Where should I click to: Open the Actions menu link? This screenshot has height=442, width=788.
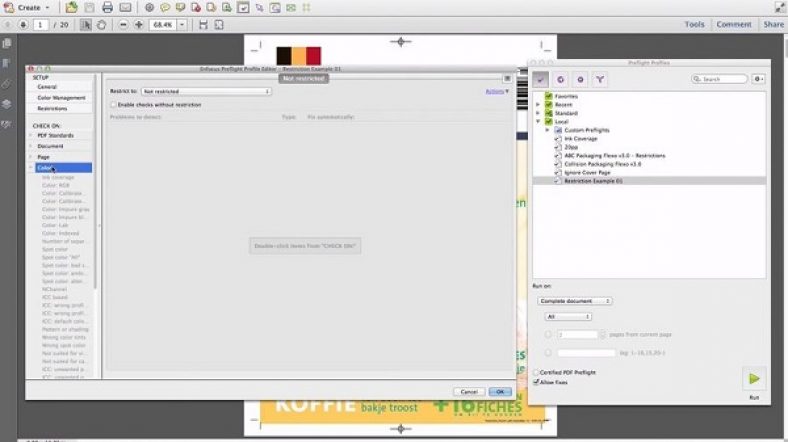click(497, 91)
